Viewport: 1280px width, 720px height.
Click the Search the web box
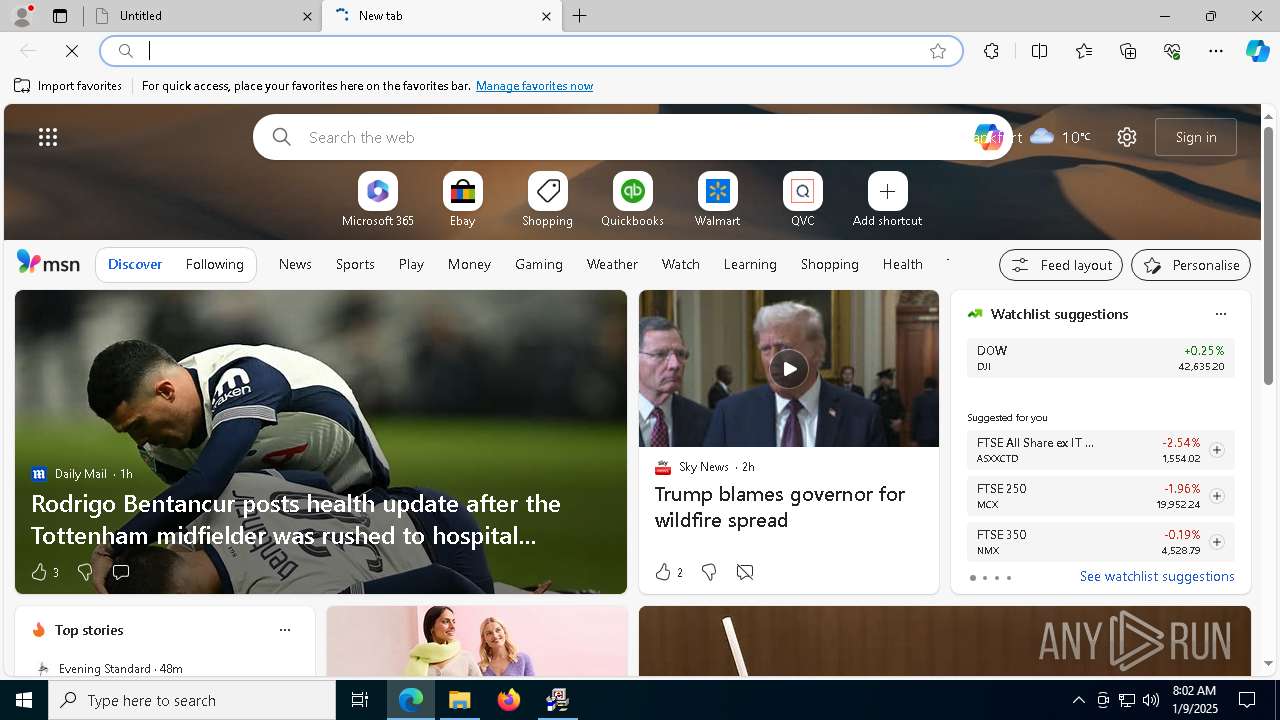pyautogui.click(x=630, y=137)
